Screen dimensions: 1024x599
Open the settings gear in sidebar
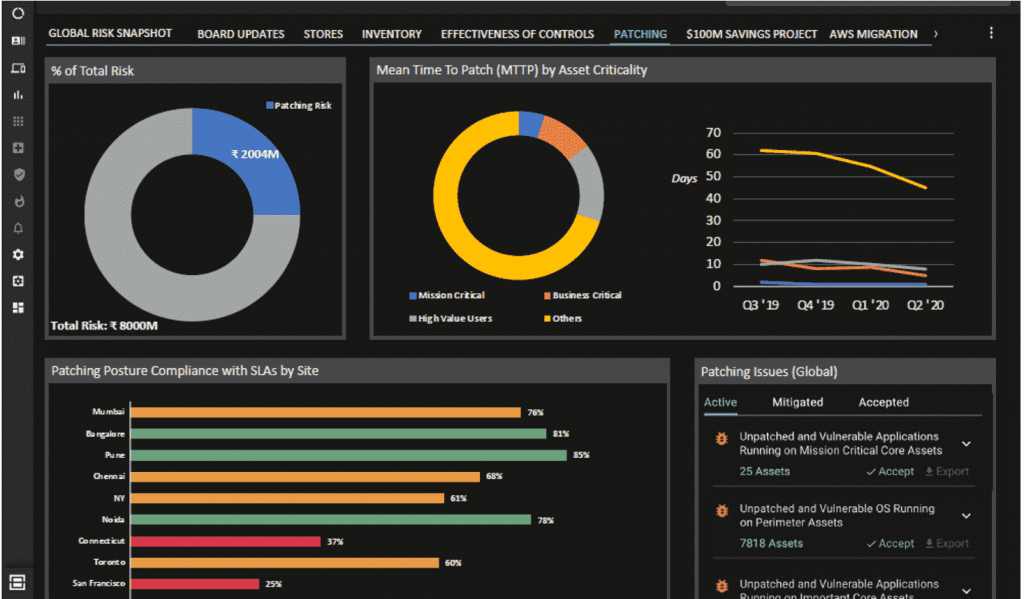click(18, 255)
